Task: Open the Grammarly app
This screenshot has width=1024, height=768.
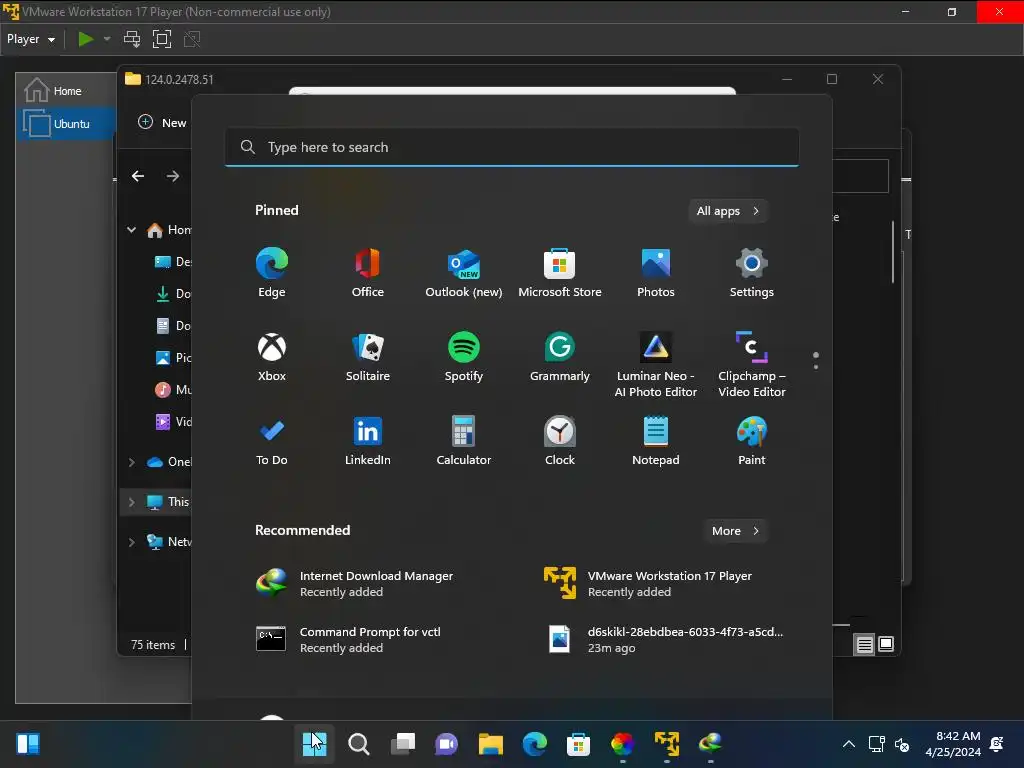Action: click(560, 357)
